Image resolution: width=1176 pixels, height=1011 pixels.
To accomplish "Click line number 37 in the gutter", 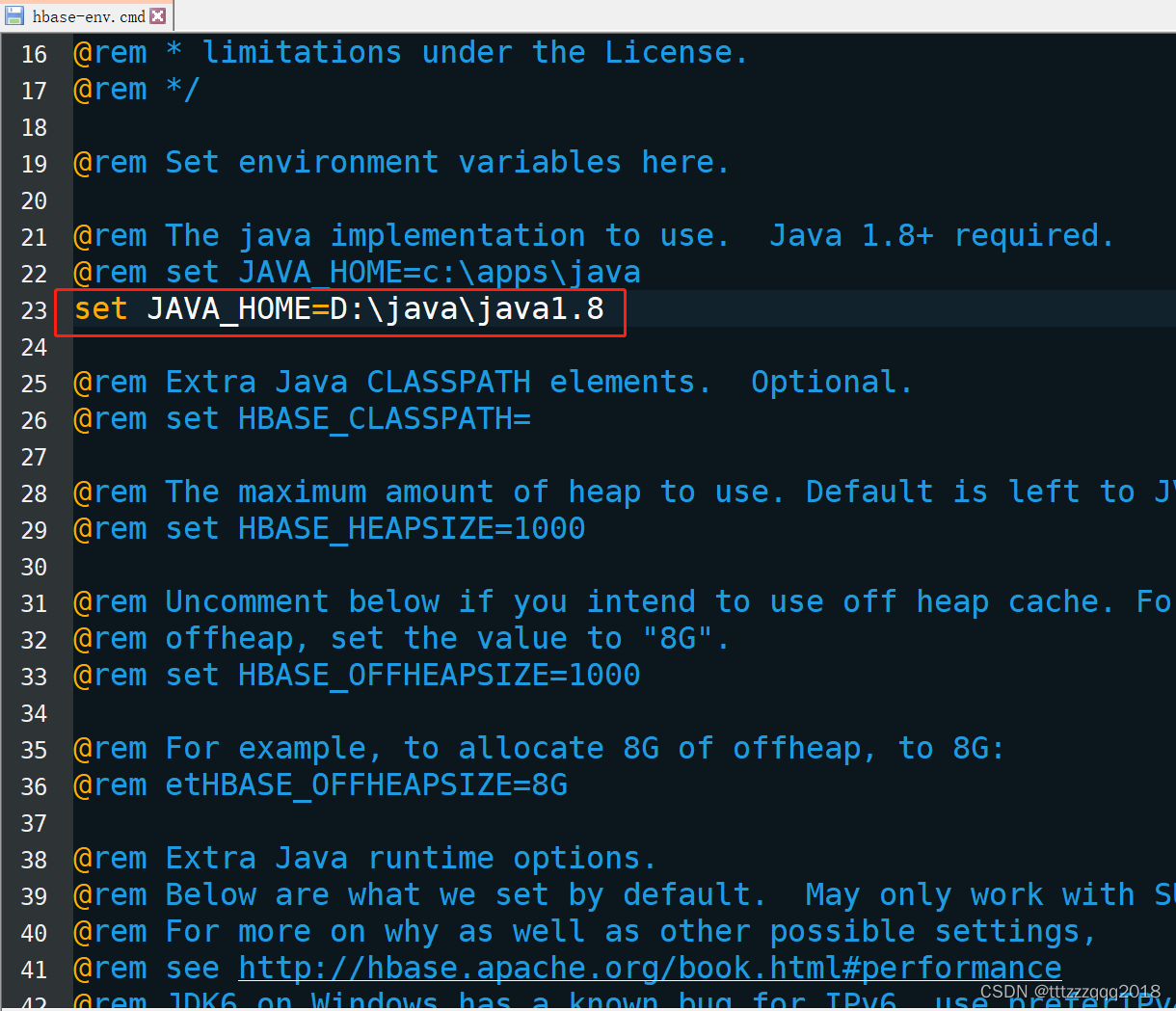I will point(34,823).
